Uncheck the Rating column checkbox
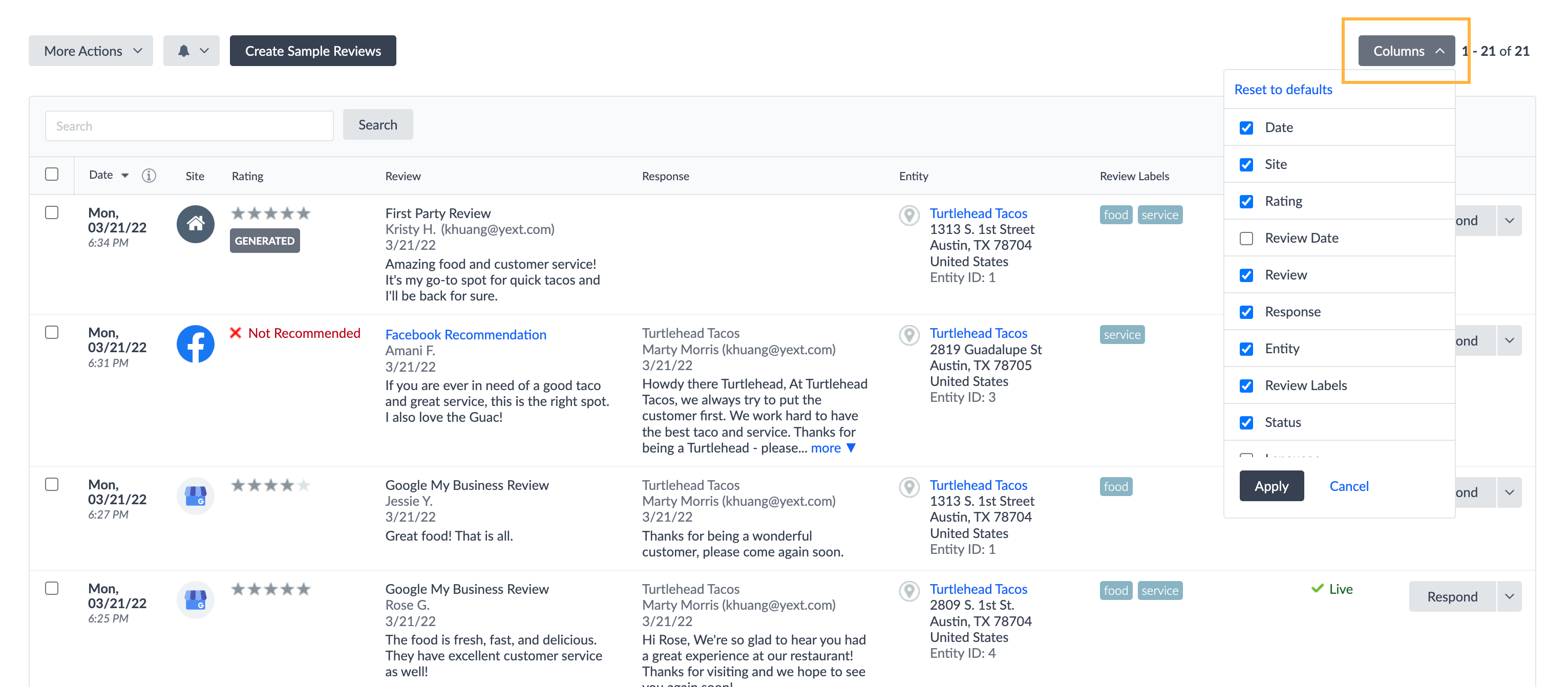The width and height of the screenshot is (1568, 687). coord(1246,201)
